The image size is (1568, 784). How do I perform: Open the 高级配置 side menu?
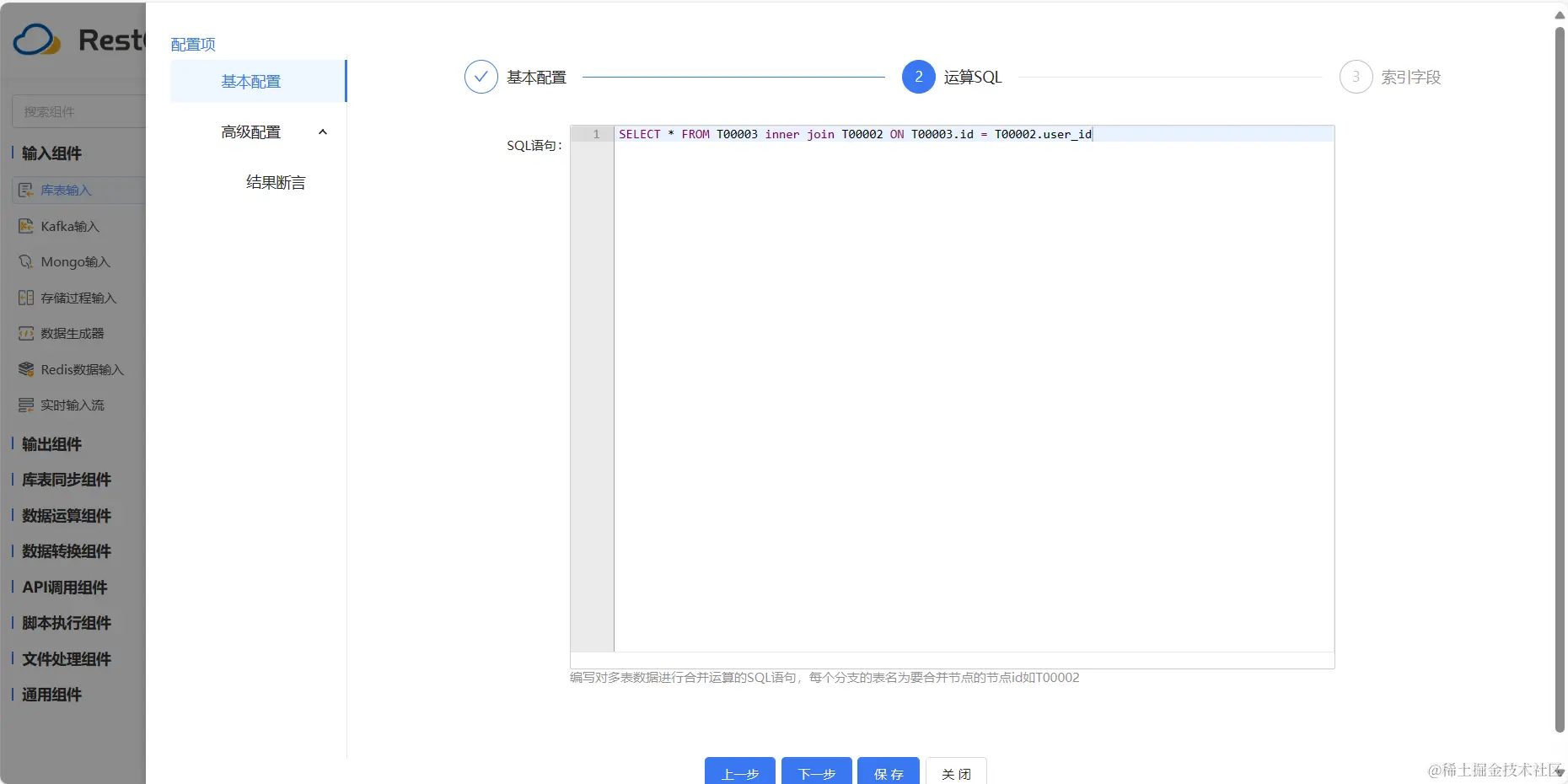[x=258, y=132]
